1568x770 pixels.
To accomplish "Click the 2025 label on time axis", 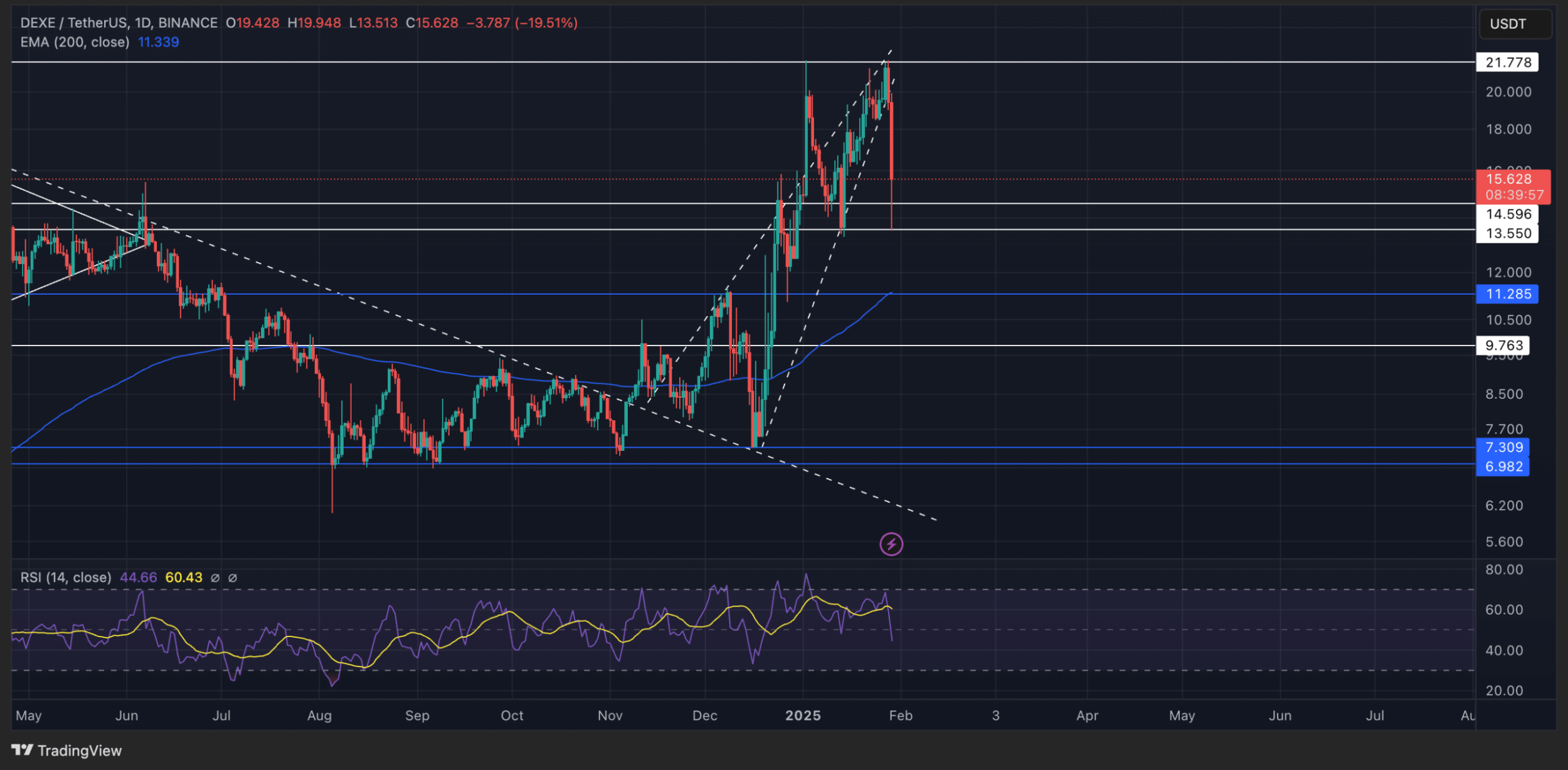I will click(x=803, y=715).
